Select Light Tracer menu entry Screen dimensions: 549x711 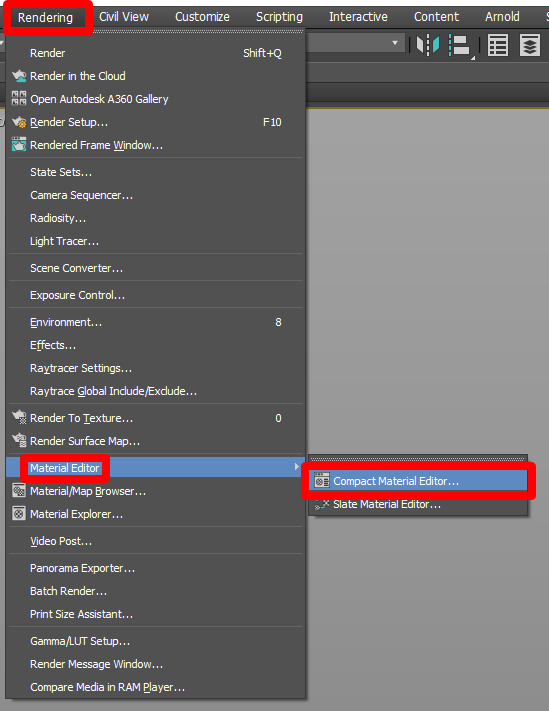155,242
